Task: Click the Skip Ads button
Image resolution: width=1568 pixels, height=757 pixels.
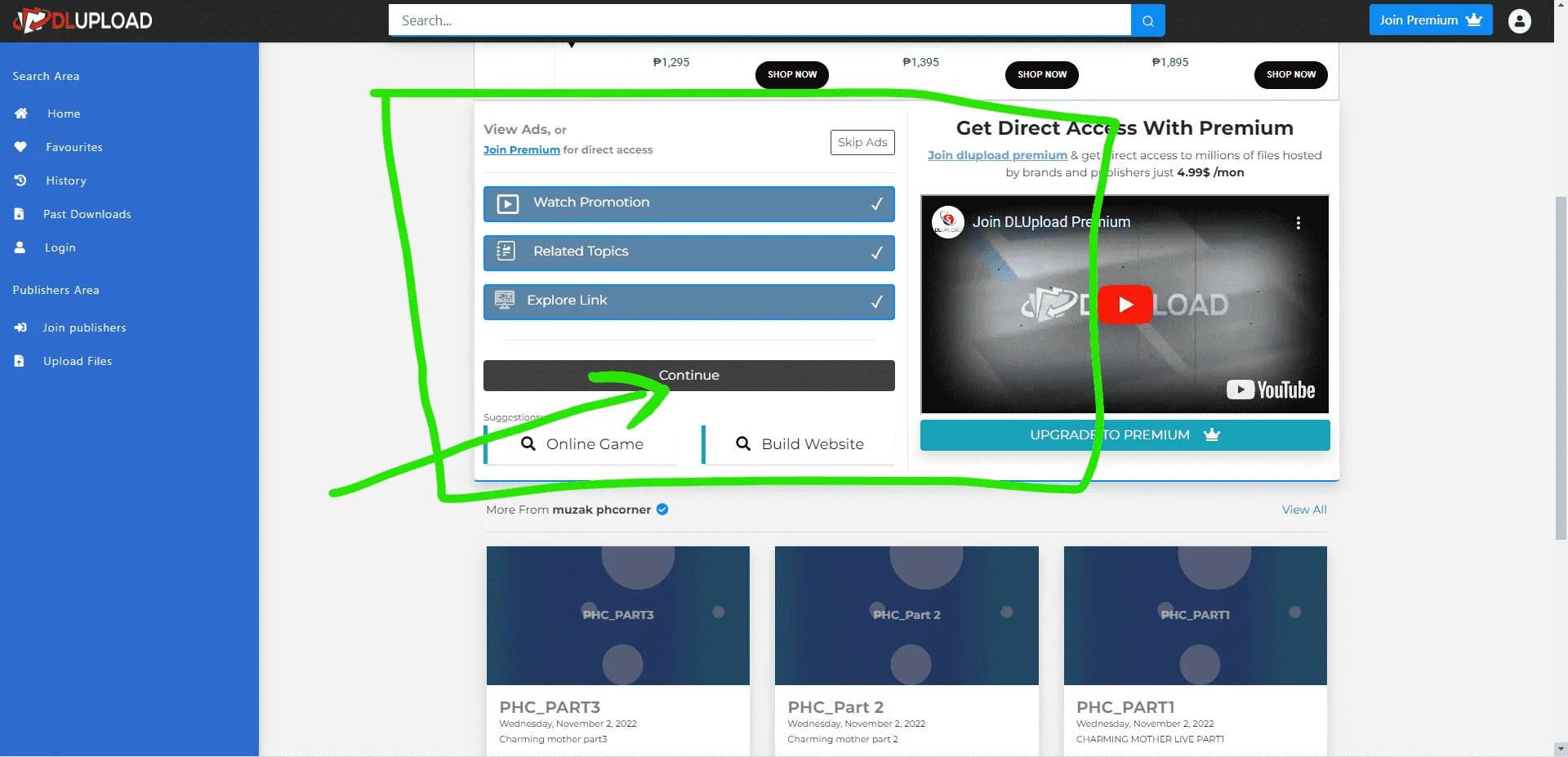Action: click(862, 142)
